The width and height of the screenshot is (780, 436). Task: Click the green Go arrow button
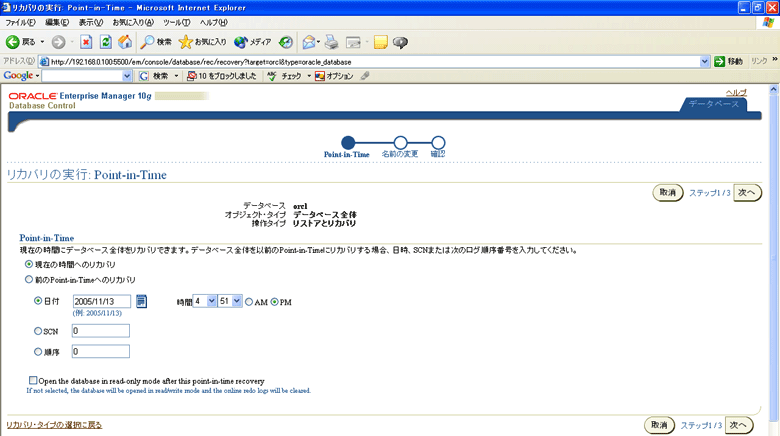719,61
